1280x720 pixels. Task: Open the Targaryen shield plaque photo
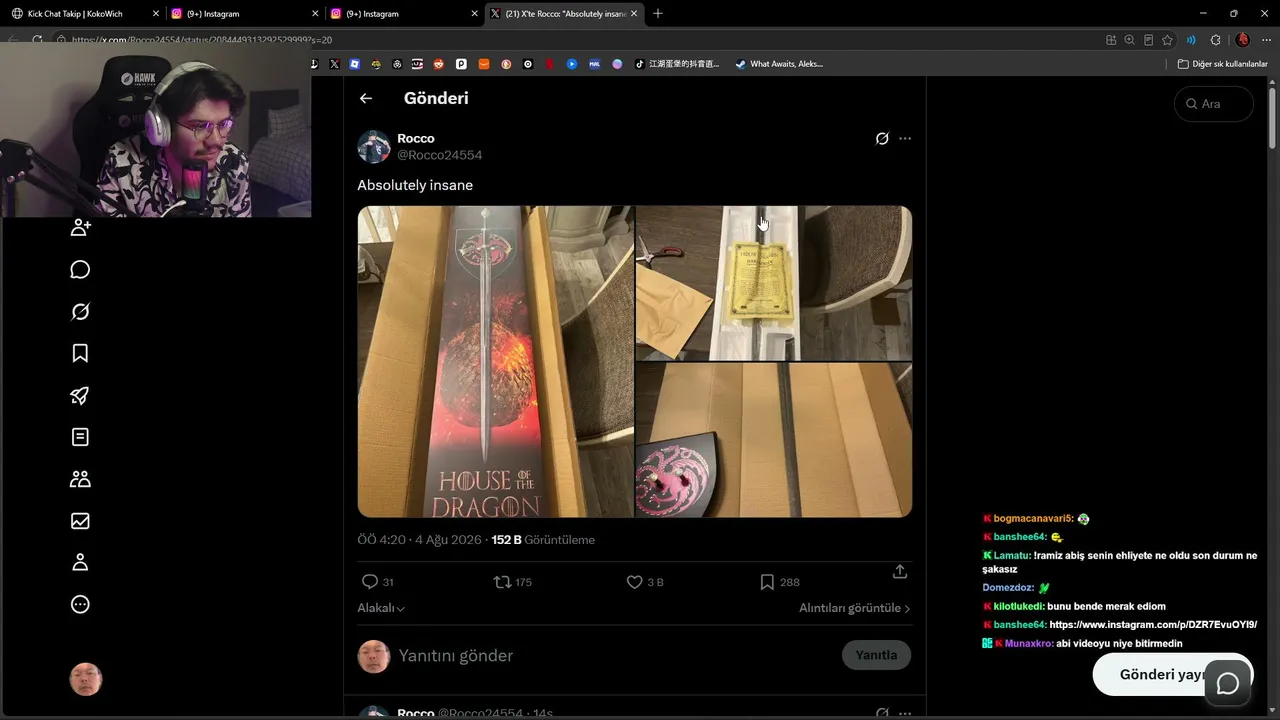(774, 440)
